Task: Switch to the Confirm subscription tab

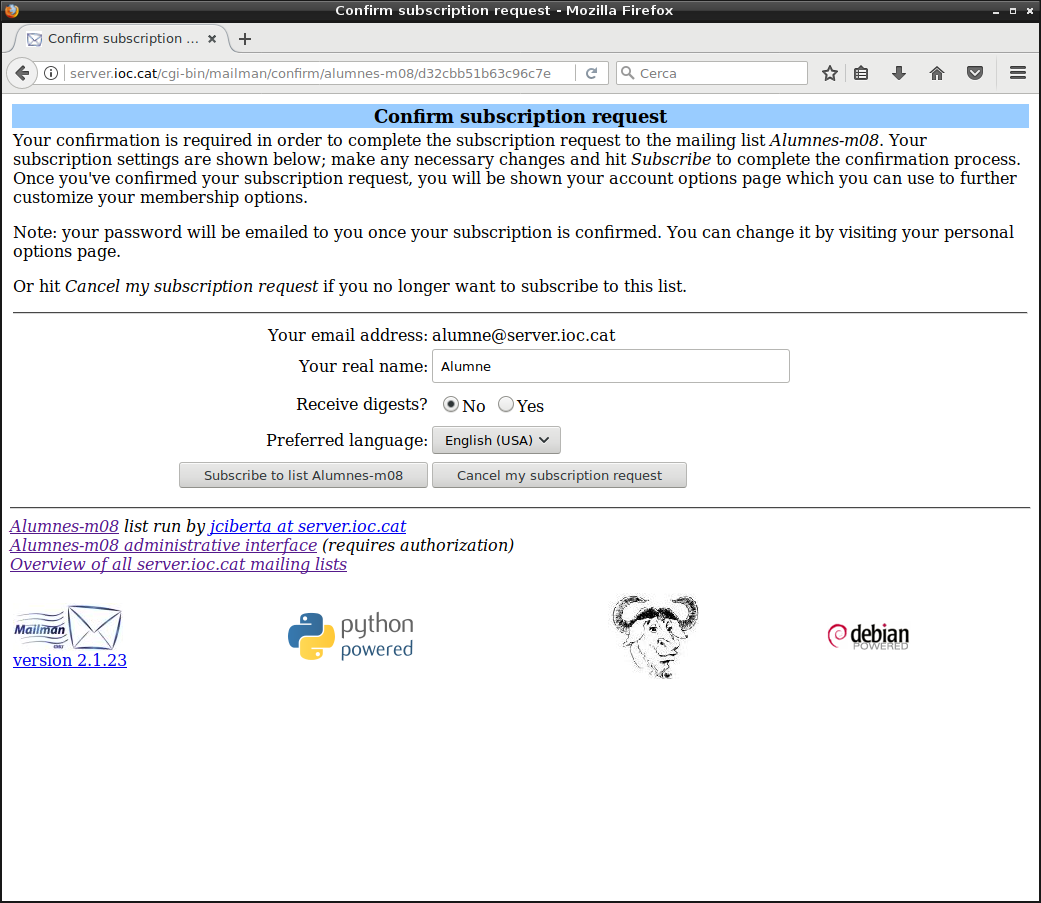Action: 115,39
